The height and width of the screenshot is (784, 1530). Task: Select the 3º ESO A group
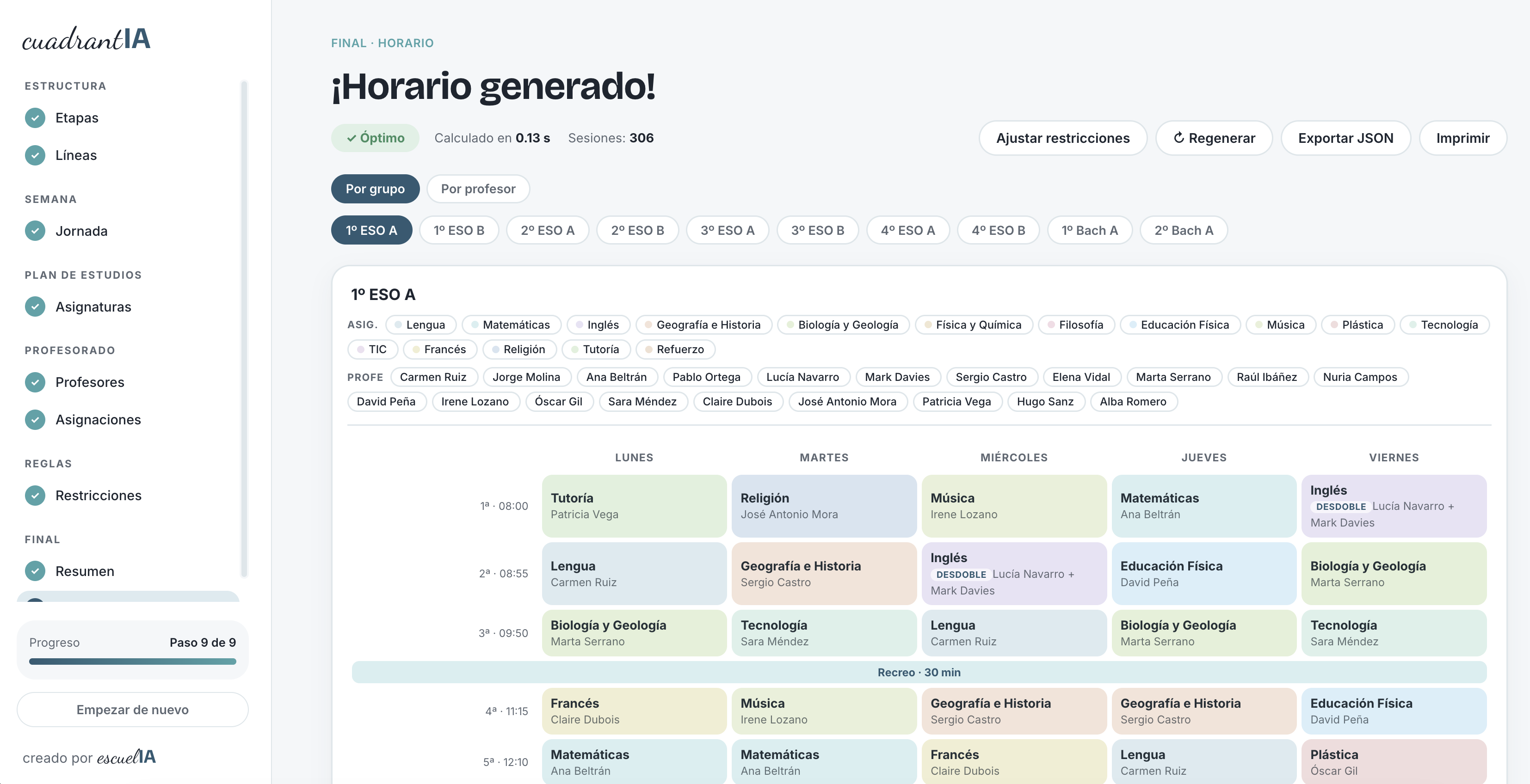click(727, 230)
